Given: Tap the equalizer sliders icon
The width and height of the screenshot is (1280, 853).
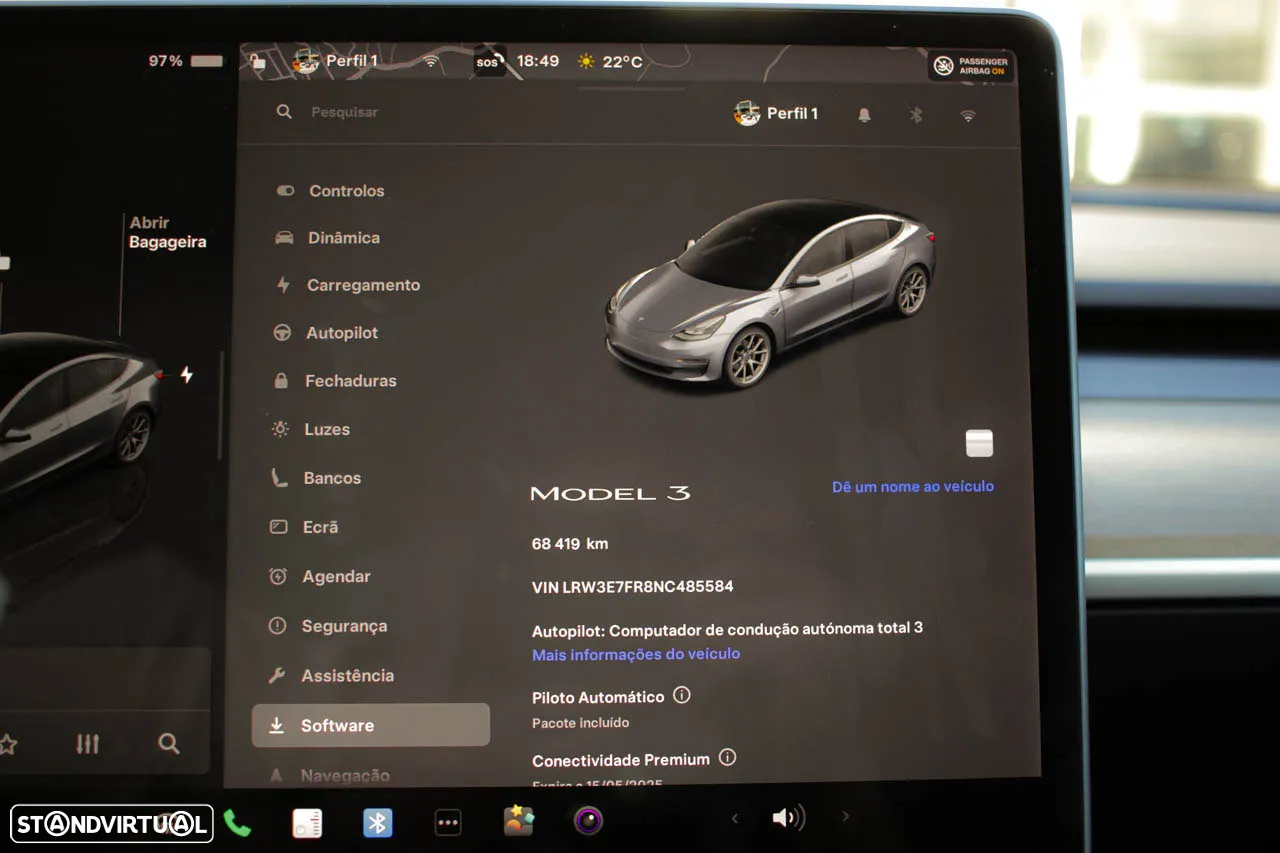Looking at the screenshot, I should (88, 743).
